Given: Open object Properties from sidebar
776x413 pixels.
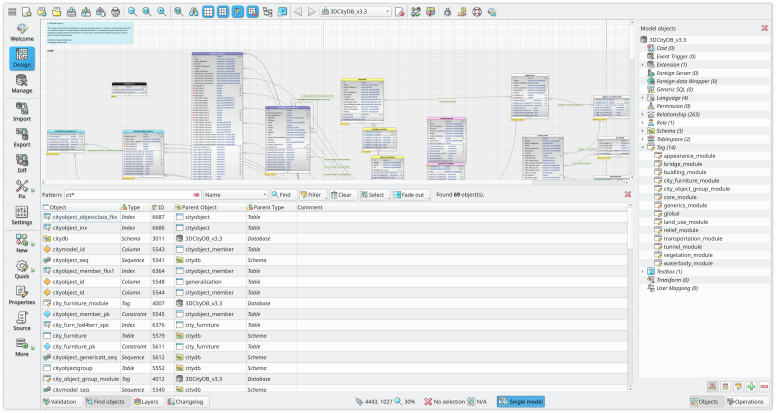Looking at the screenshot, I should (22, 295).
